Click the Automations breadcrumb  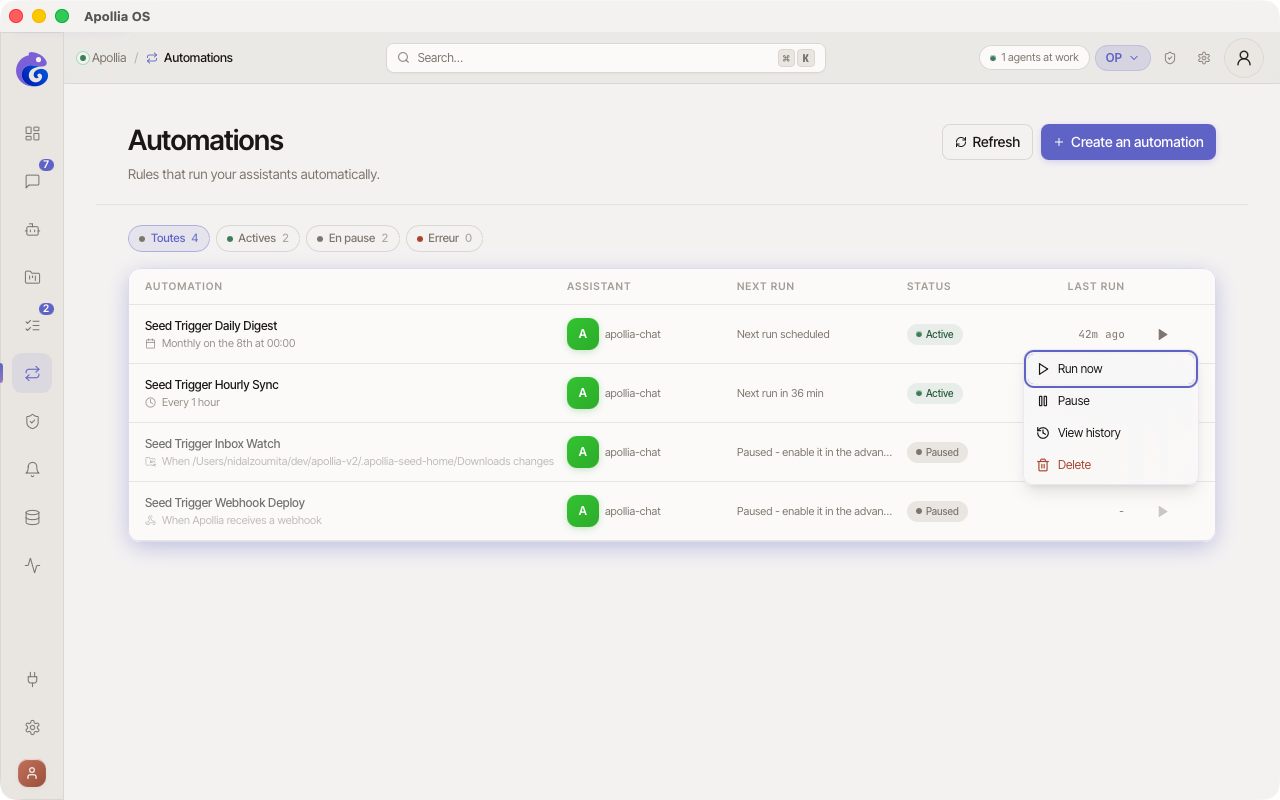[189, 58]
